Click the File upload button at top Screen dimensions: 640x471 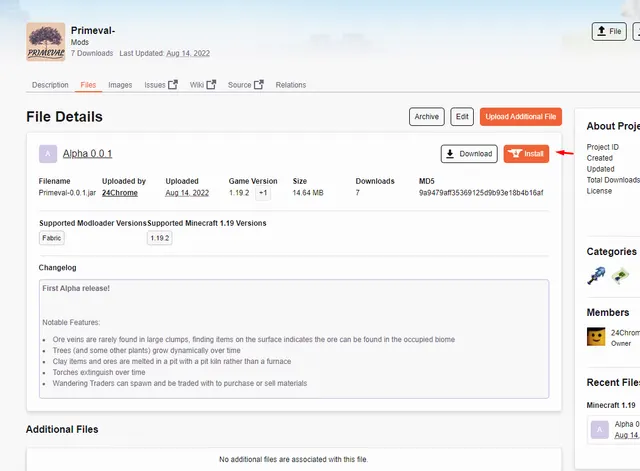click(x=609, y=31)
